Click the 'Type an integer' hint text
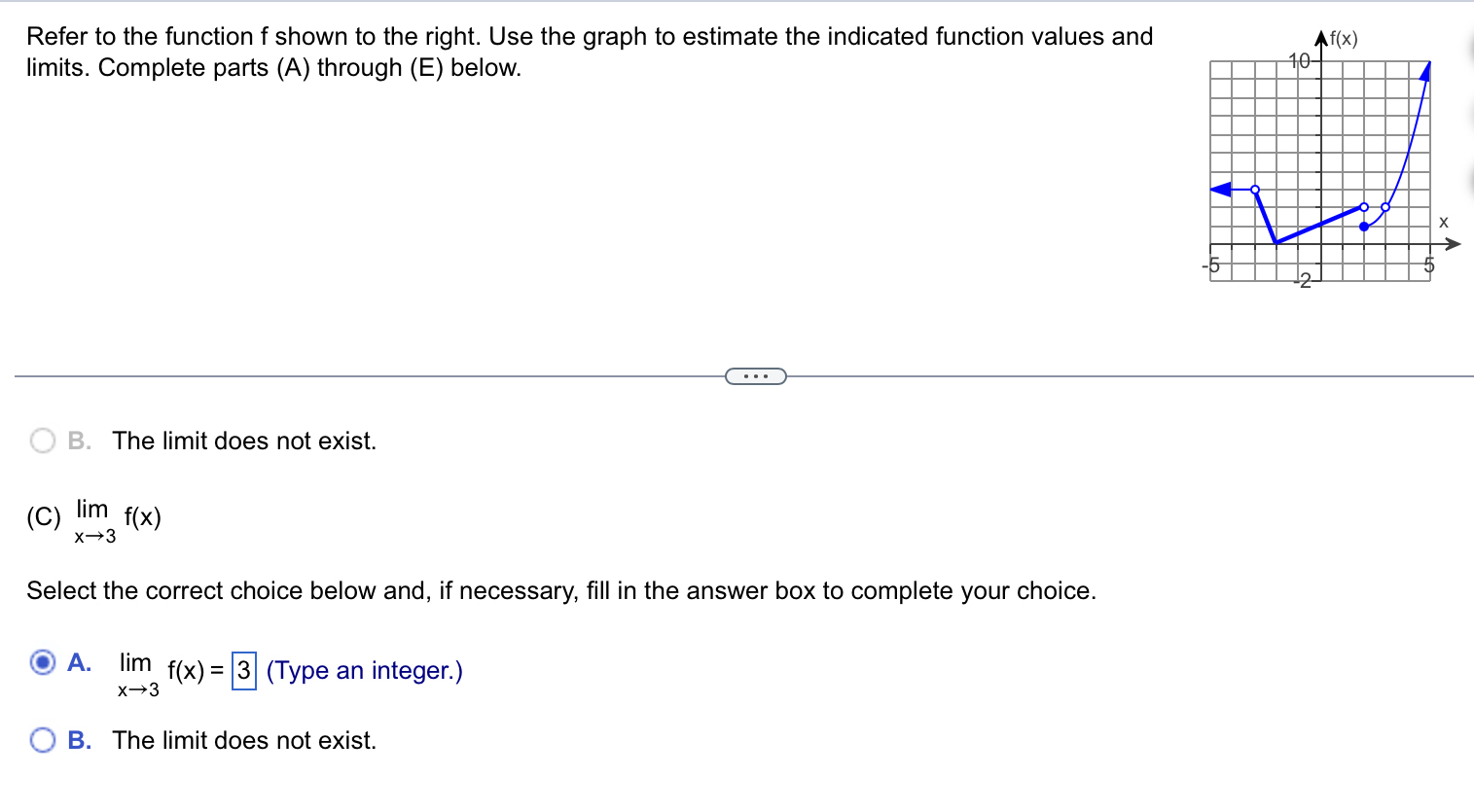Image resolution: width=1474 pixels, height=812 pixels. (365, 670)
